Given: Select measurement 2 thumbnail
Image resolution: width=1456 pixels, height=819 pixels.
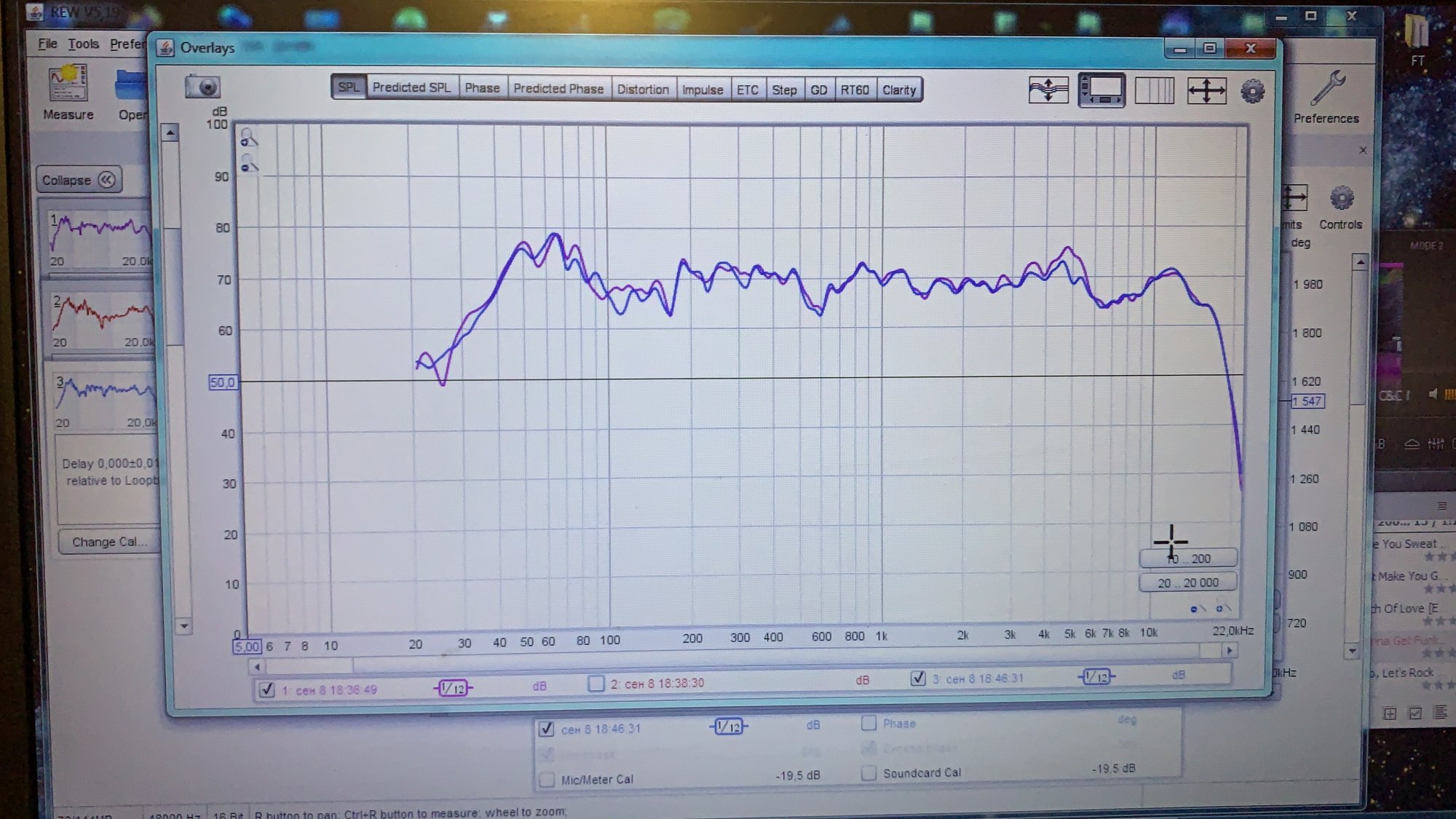Looking at the screenshot, I should coord(102,320).
